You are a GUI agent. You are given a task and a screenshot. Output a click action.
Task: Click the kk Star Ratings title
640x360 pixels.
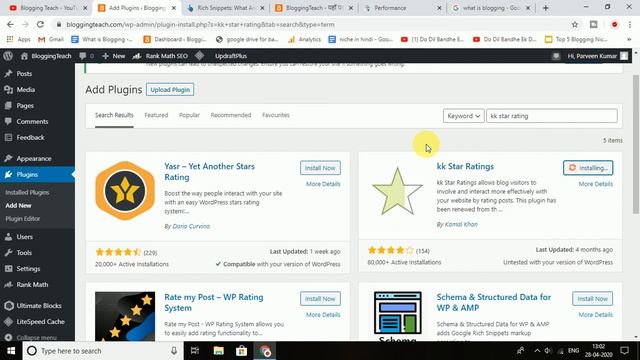[x=465, y=167]
